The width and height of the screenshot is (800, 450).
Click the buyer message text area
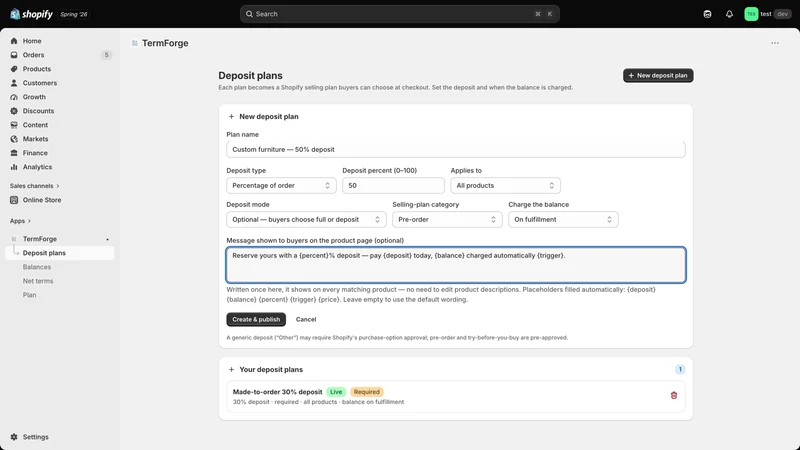(x=456, y=265)
